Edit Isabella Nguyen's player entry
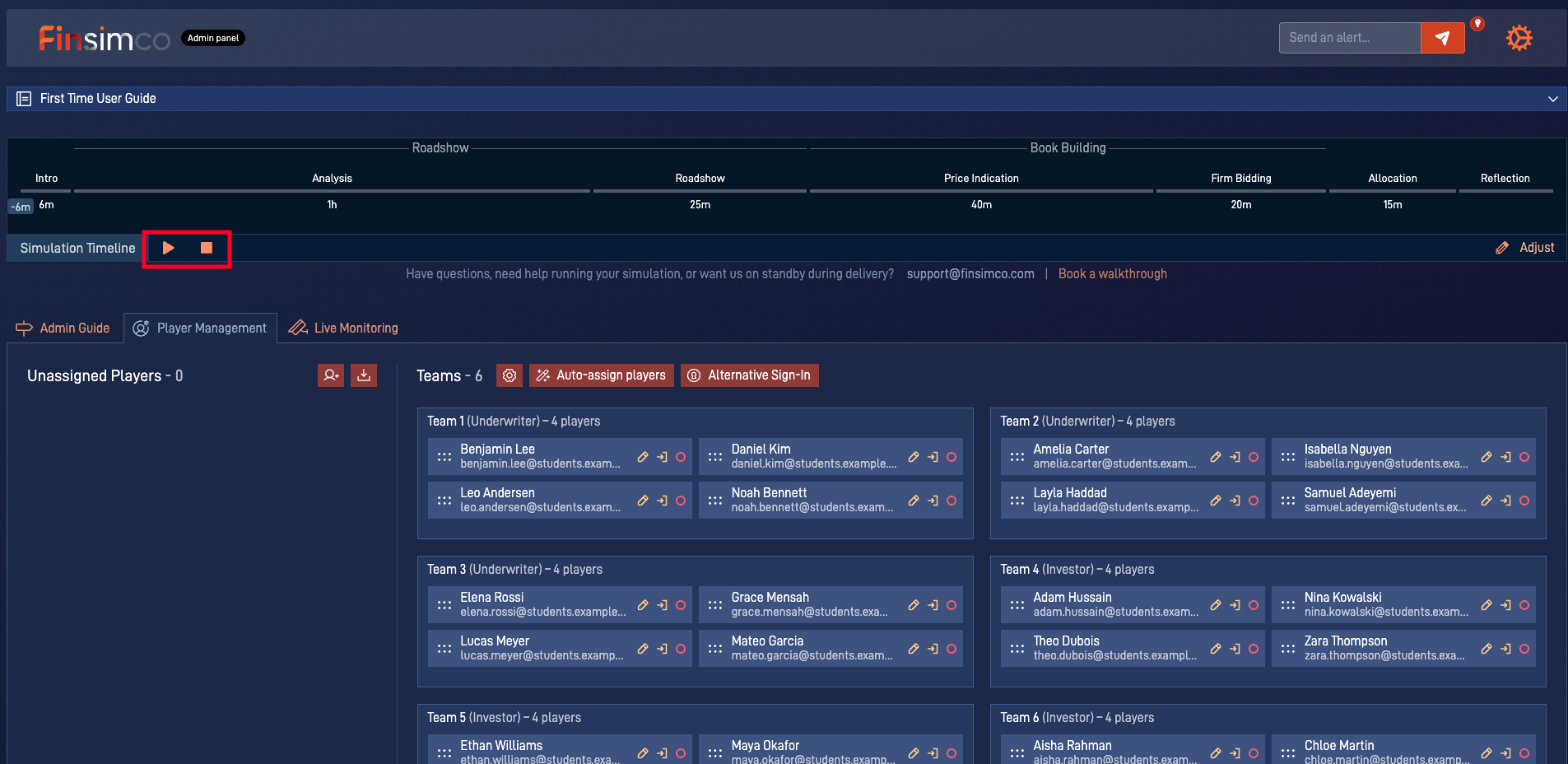This screenshot has height=764, width=1568. coord(1487,457)
